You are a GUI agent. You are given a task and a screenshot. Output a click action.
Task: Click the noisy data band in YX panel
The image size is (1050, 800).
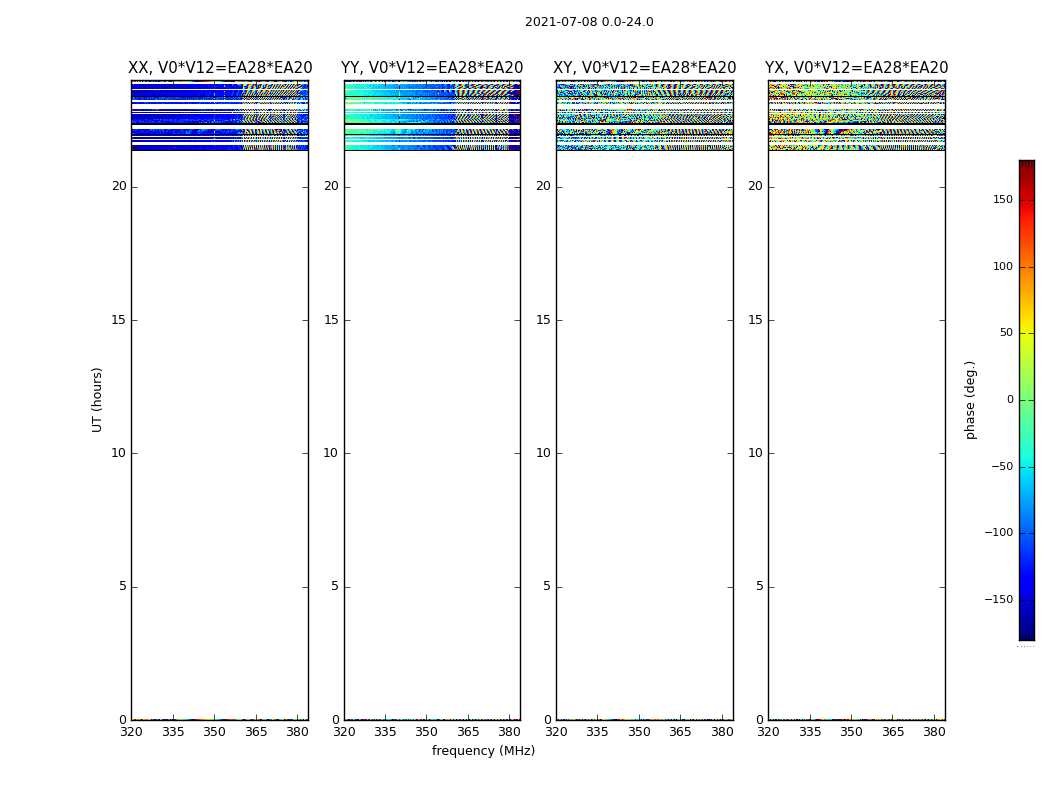coord(856,115)
